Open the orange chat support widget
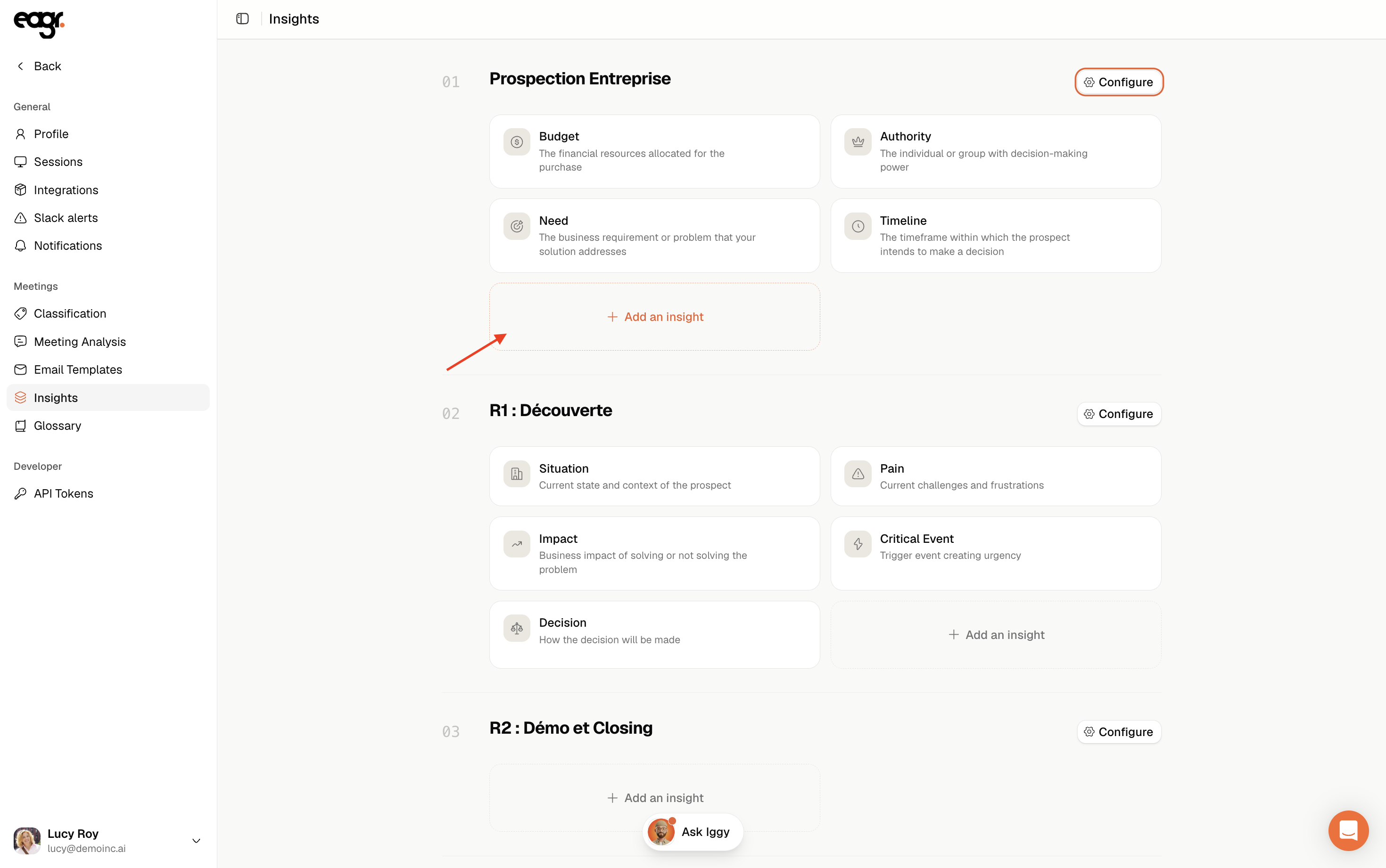The height and width of the screenshot is (868, 1386). coord(1348,830)
